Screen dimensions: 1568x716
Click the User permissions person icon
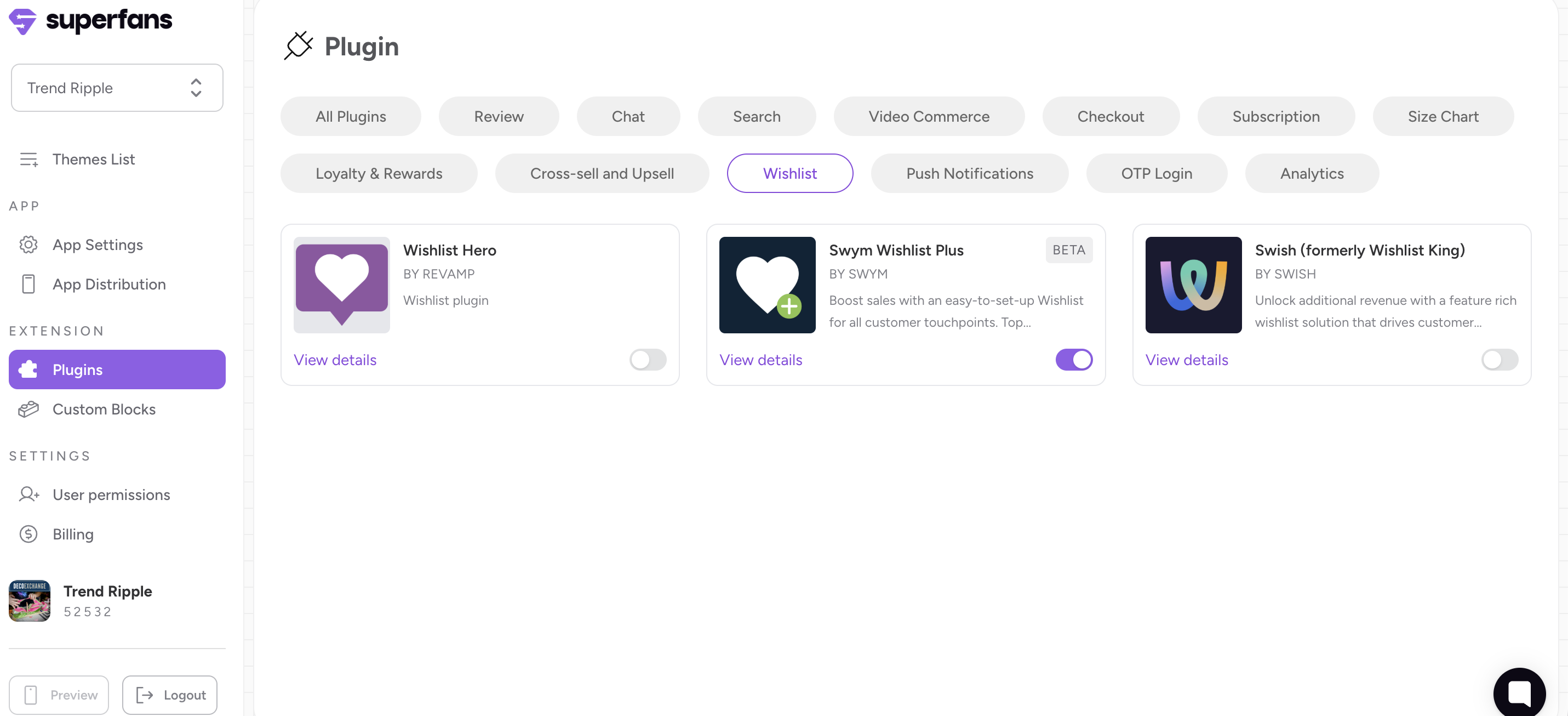click(x=28, y=494)
